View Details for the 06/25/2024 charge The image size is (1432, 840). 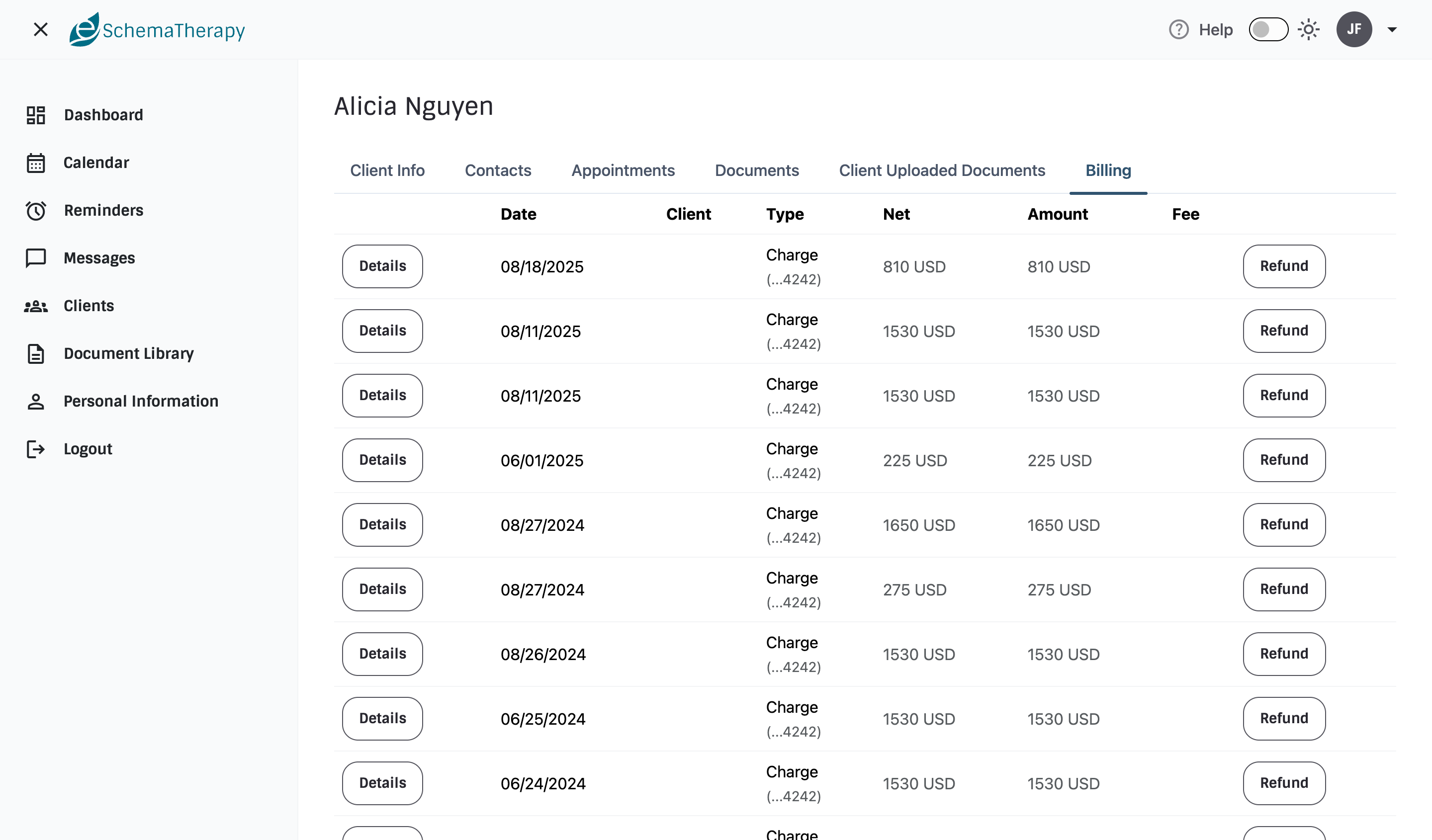[382, 718]
